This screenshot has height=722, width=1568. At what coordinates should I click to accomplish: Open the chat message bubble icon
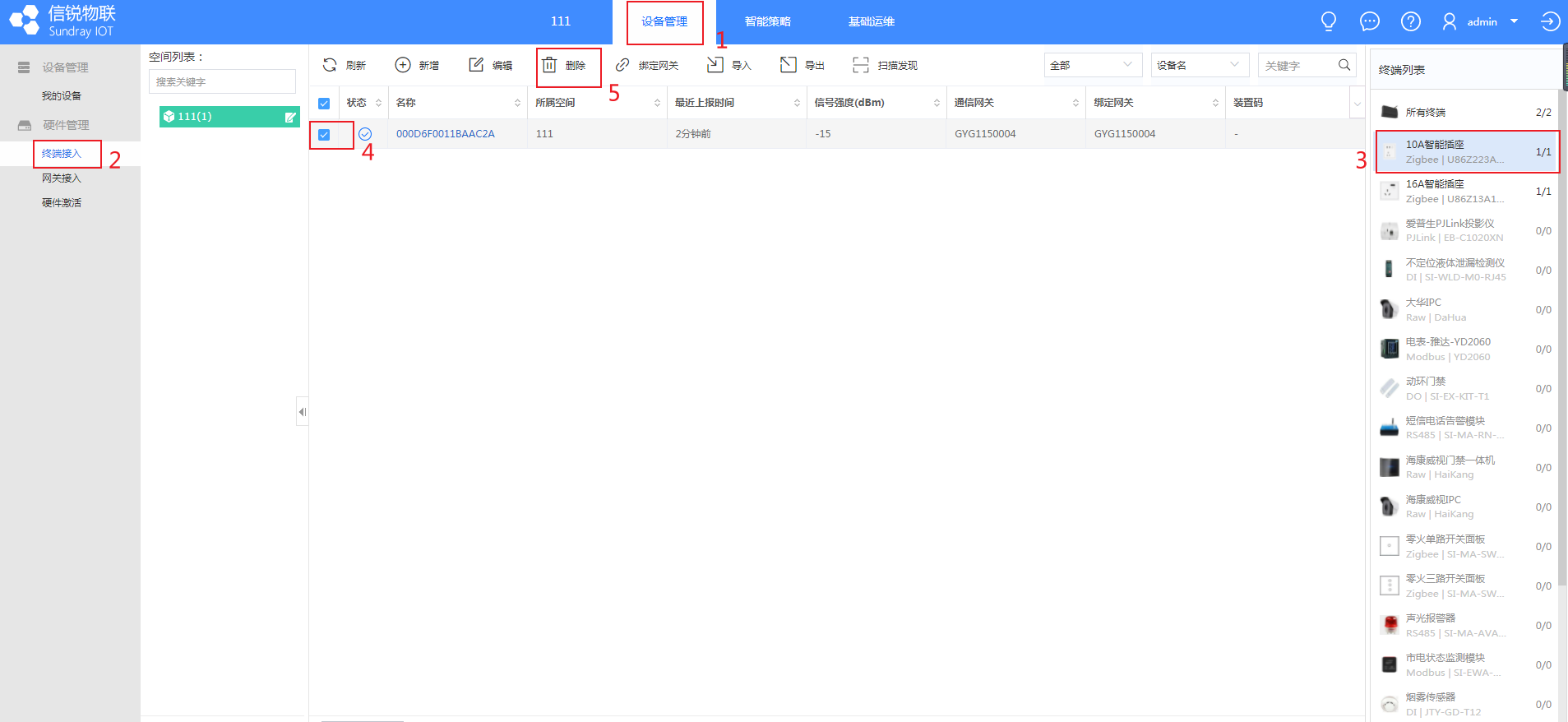pos(1369,21)
